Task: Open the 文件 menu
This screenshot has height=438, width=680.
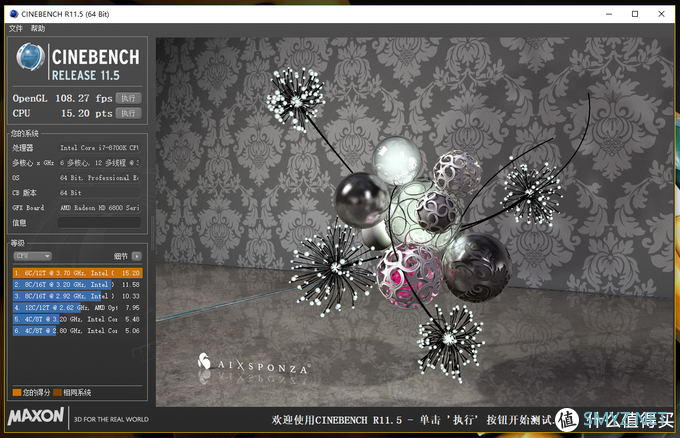Action: click(x=15, y=29)
